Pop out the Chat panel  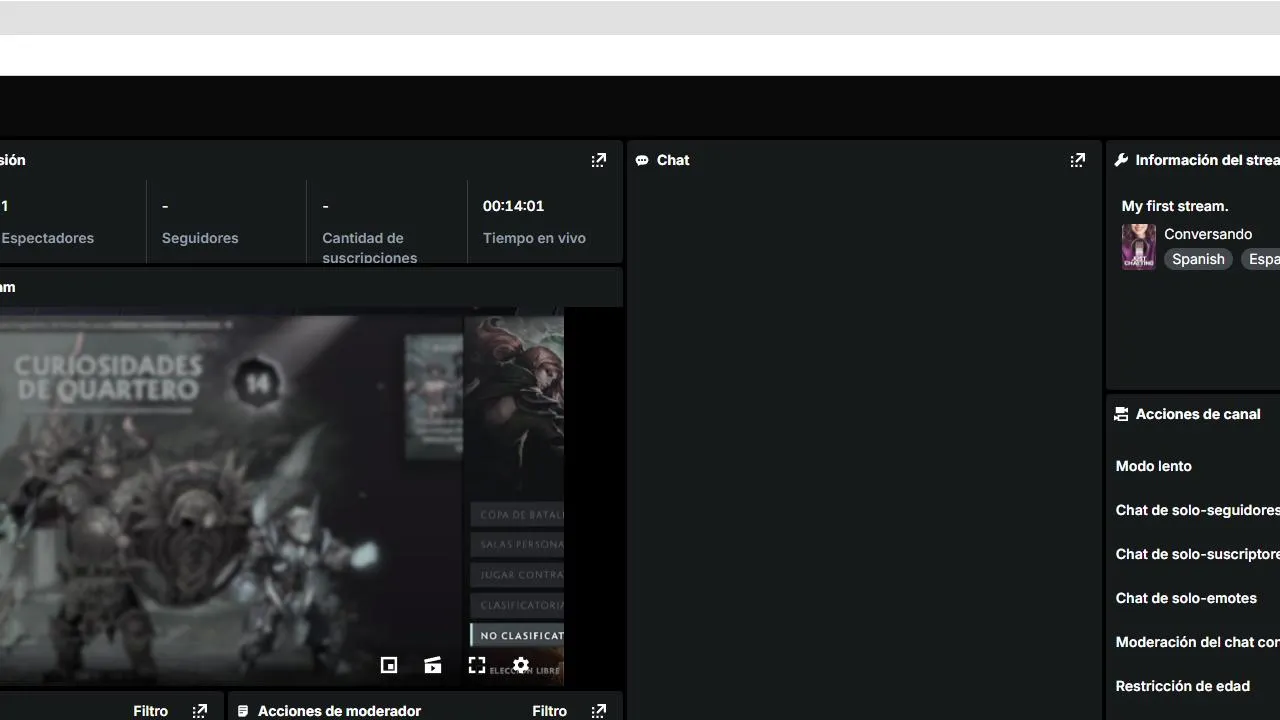coord(1077,160)
